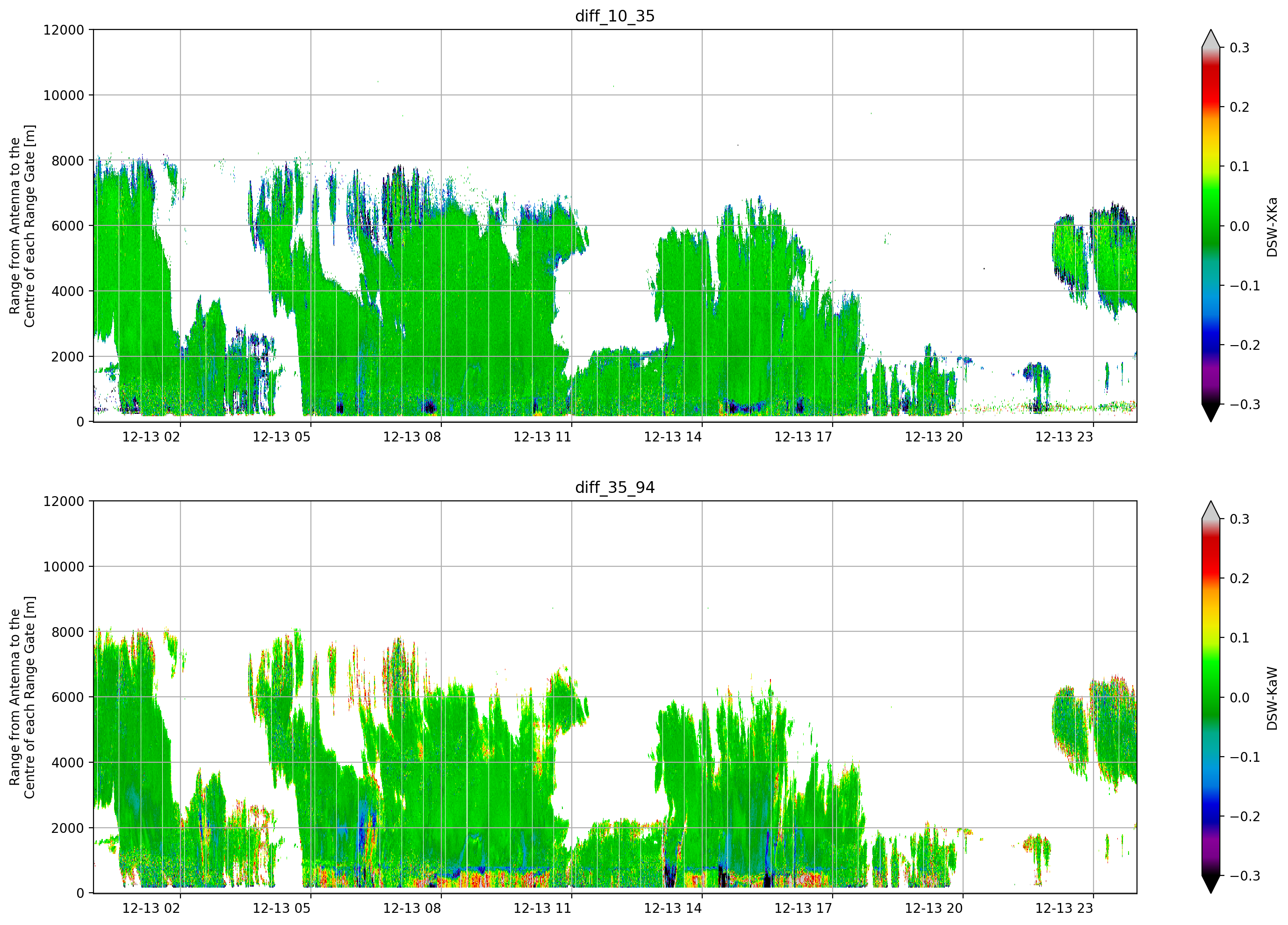Image resolution: width=1288 pixels, height=925 pixels.
Task: Click the y-axis range label of diff_35_94 plot
Action: [x=22, y=698]
